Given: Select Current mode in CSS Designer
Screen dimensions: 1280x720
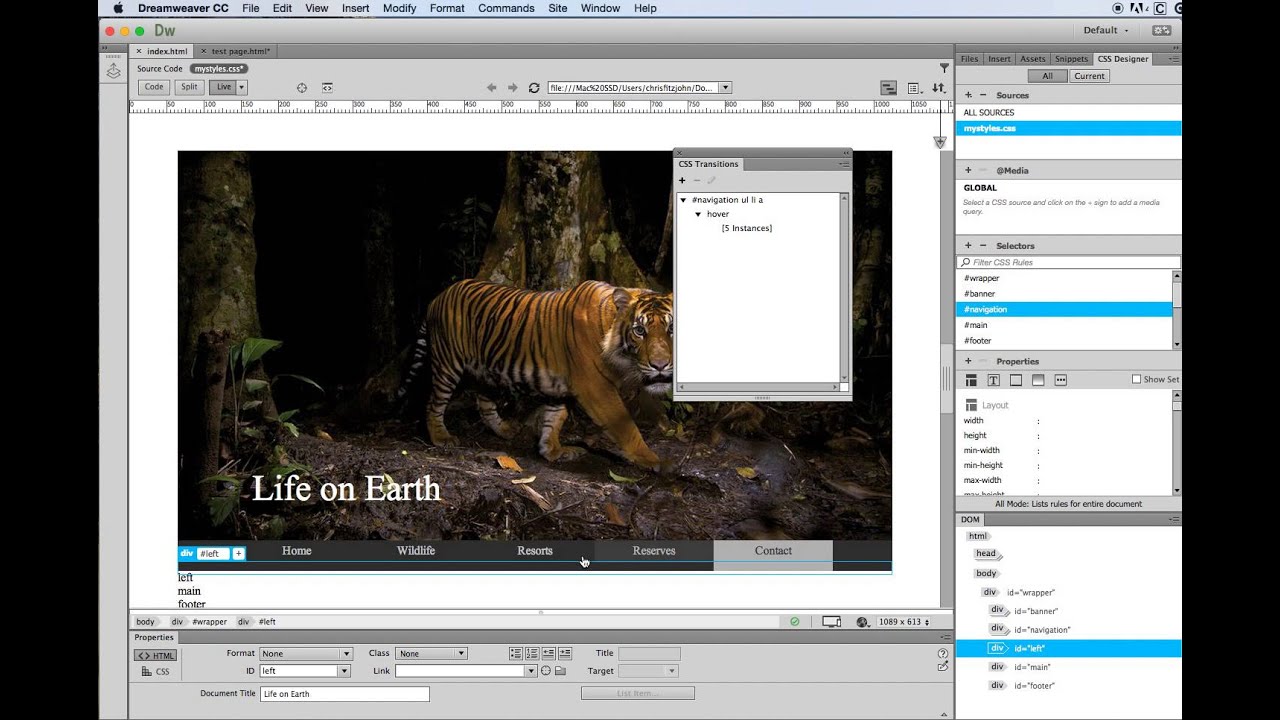Looking at the screenshot, I should [1089, 76].
